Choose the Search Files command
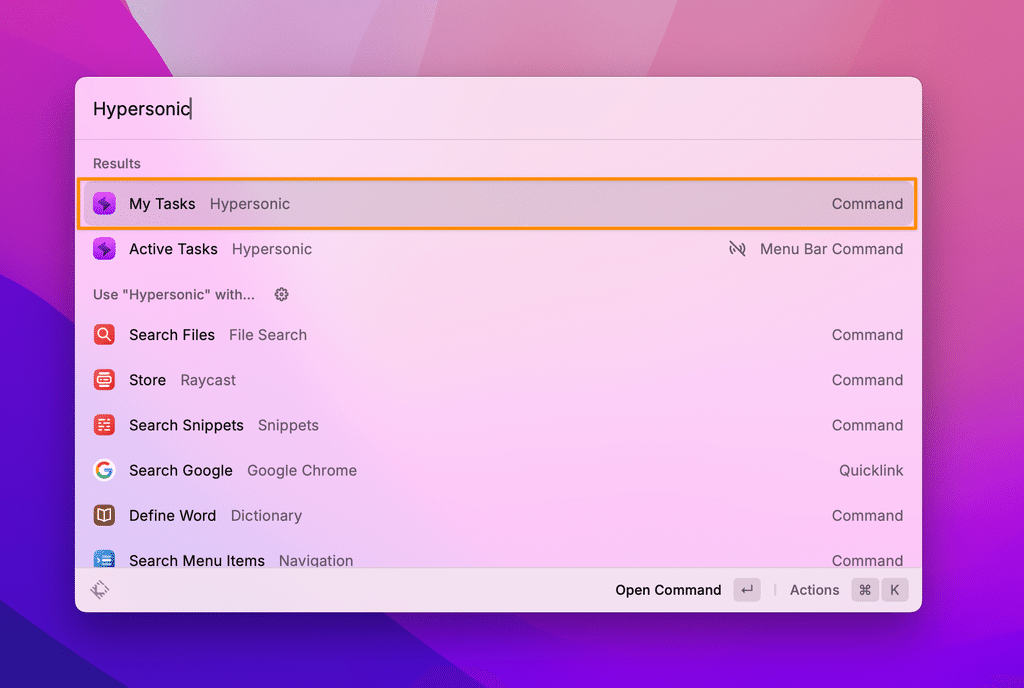Viewport: 1024px width, 688px height. coord(498,335)
